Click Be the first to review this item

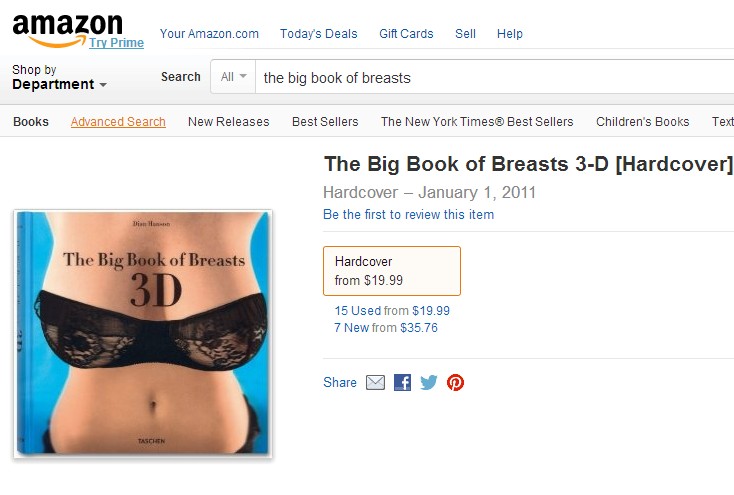click(408, 214)
